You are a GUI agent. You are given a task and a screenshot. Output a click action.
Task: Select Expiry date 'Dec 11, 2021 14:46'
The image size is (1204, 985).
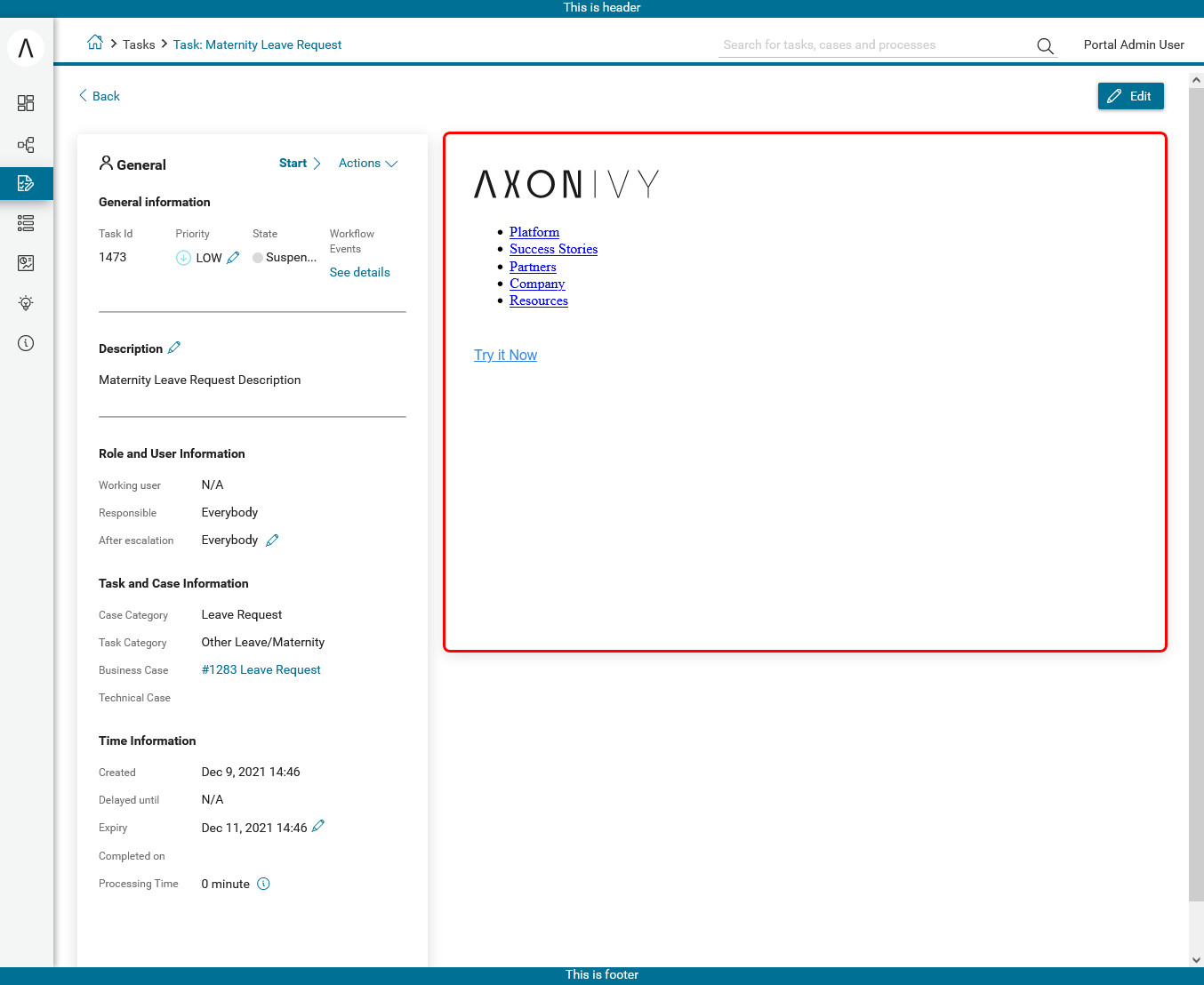pyautogui.click(x=254, y=828)
